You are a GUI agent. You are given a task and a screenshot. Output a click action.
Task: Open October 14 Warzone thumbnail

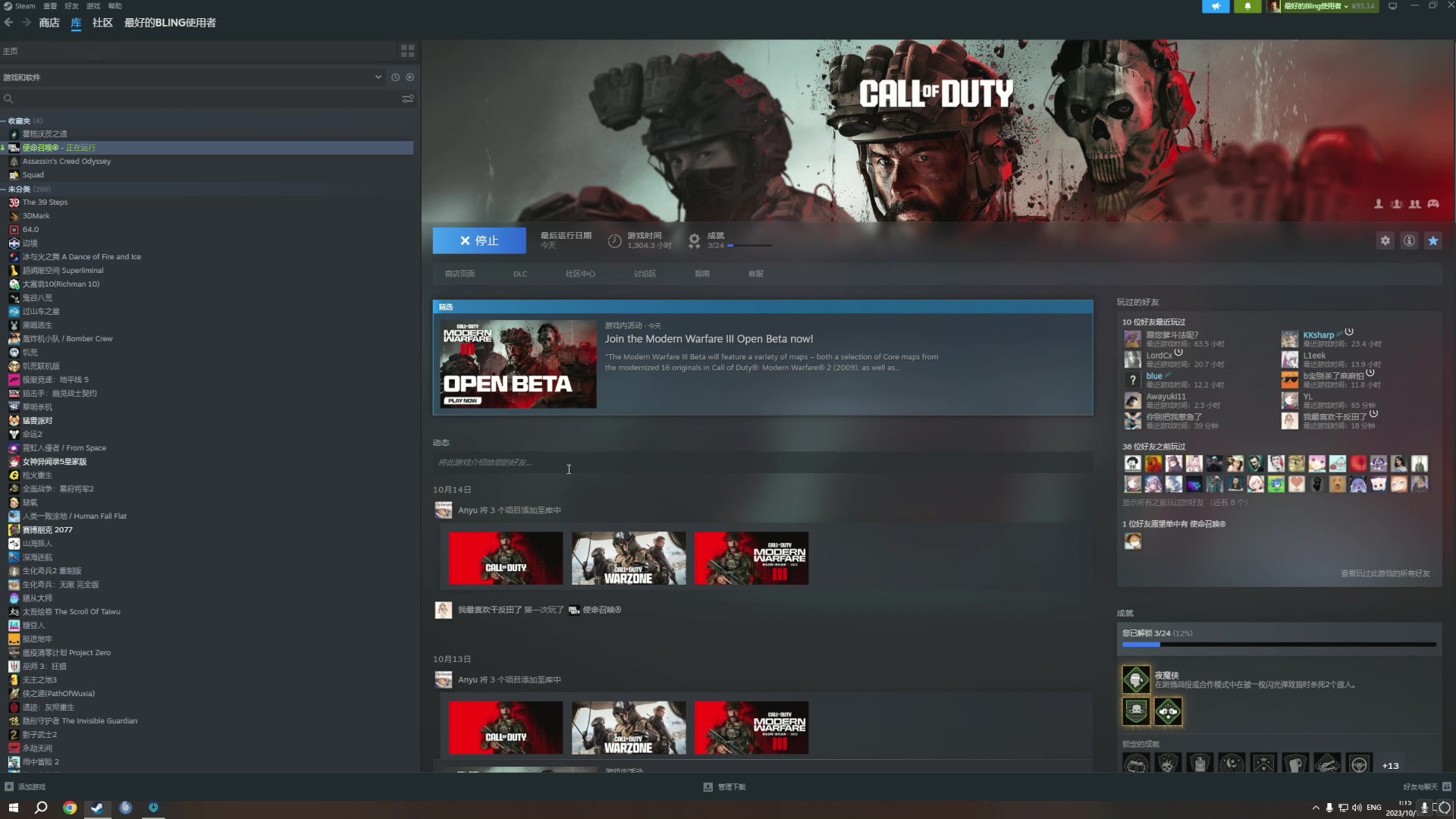click(x=629, y=558)
